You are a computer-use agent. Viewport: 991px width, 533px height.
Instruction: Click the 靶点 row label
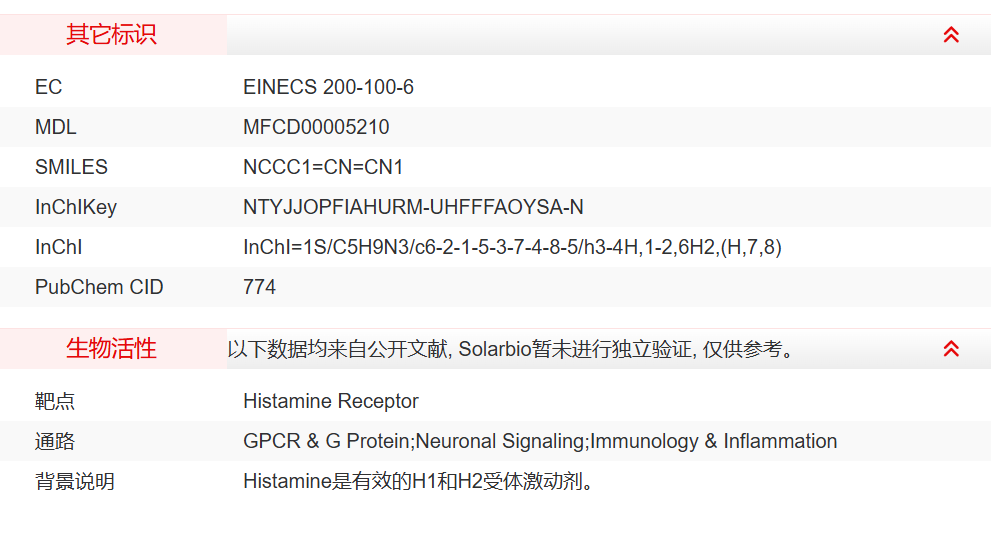click(x=55, y=401)
